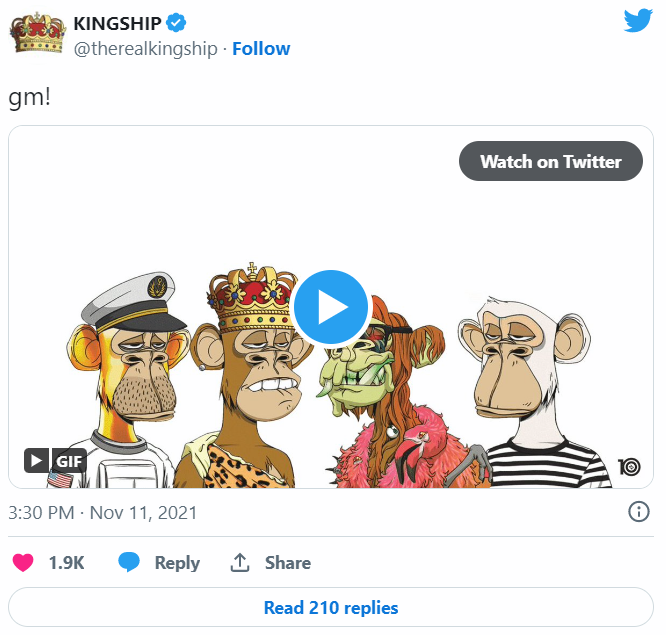Click the KINGSHIP crown profile avatar
The width and height of the screenshot is (666, 635).
pos(38,35)
